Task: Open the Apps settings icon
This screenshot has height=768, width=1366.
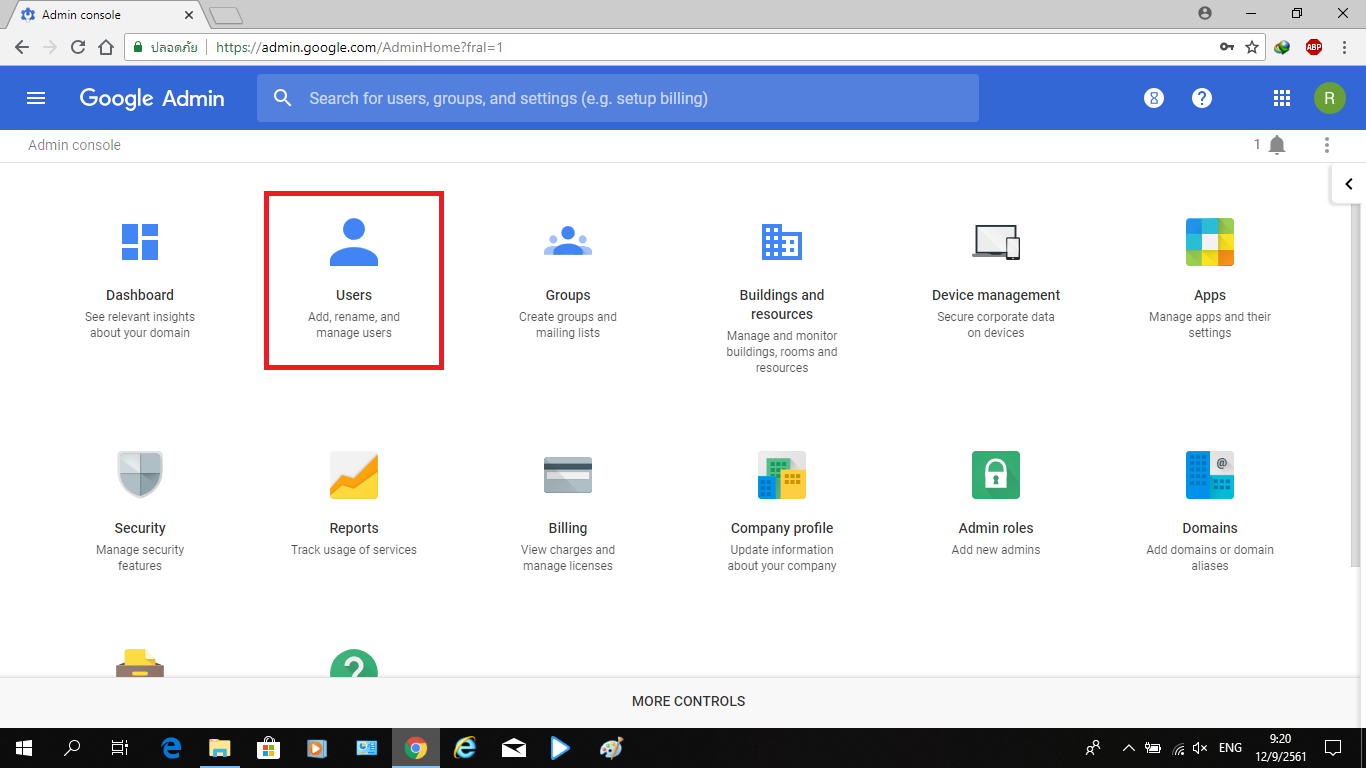Action: pyautogui.click(x=1209, y=242)
